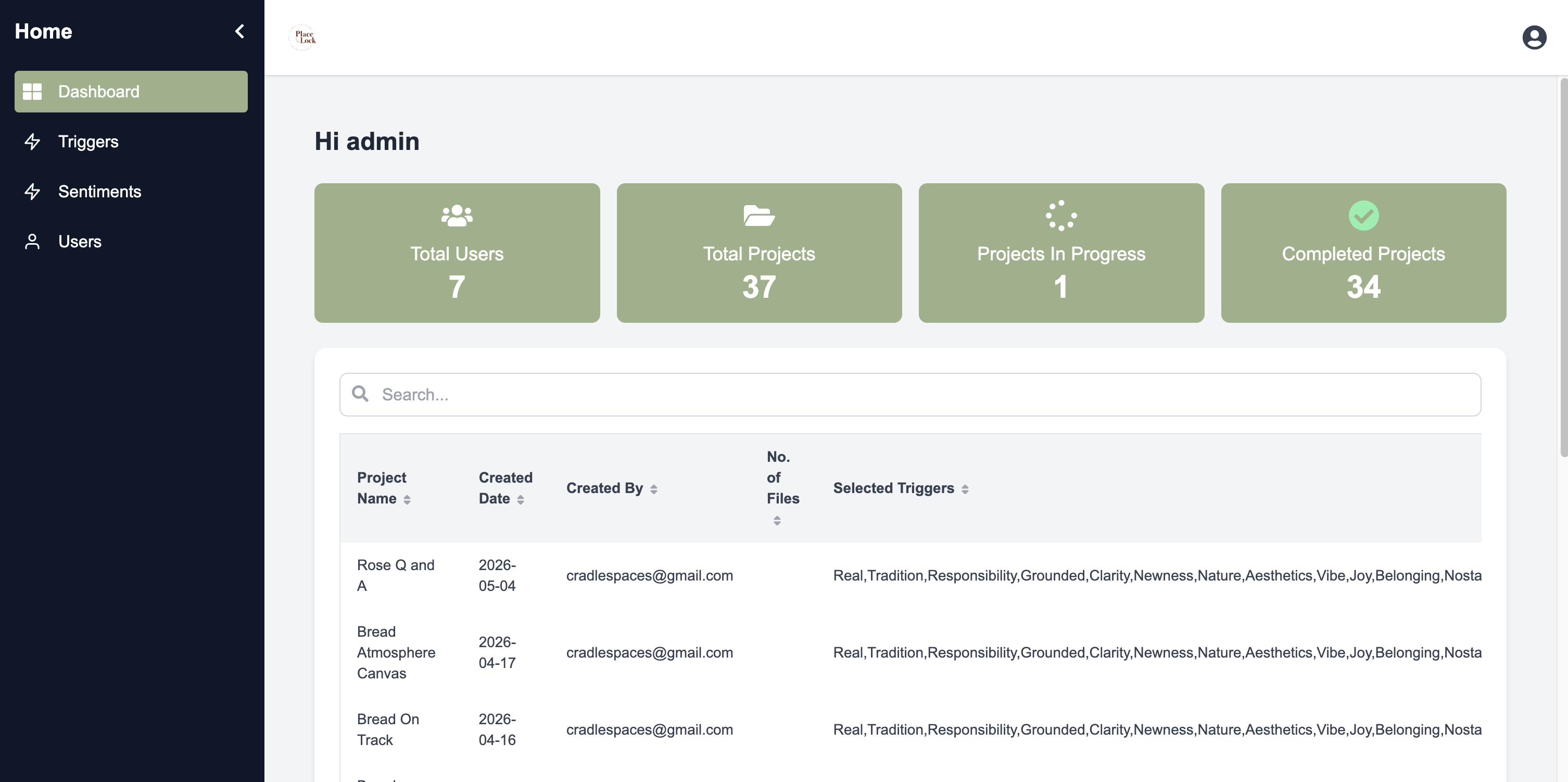The height and width of the screenshot is (782, 1568).
Task: Click the date 2026-04-16
Action: [497, 729]
